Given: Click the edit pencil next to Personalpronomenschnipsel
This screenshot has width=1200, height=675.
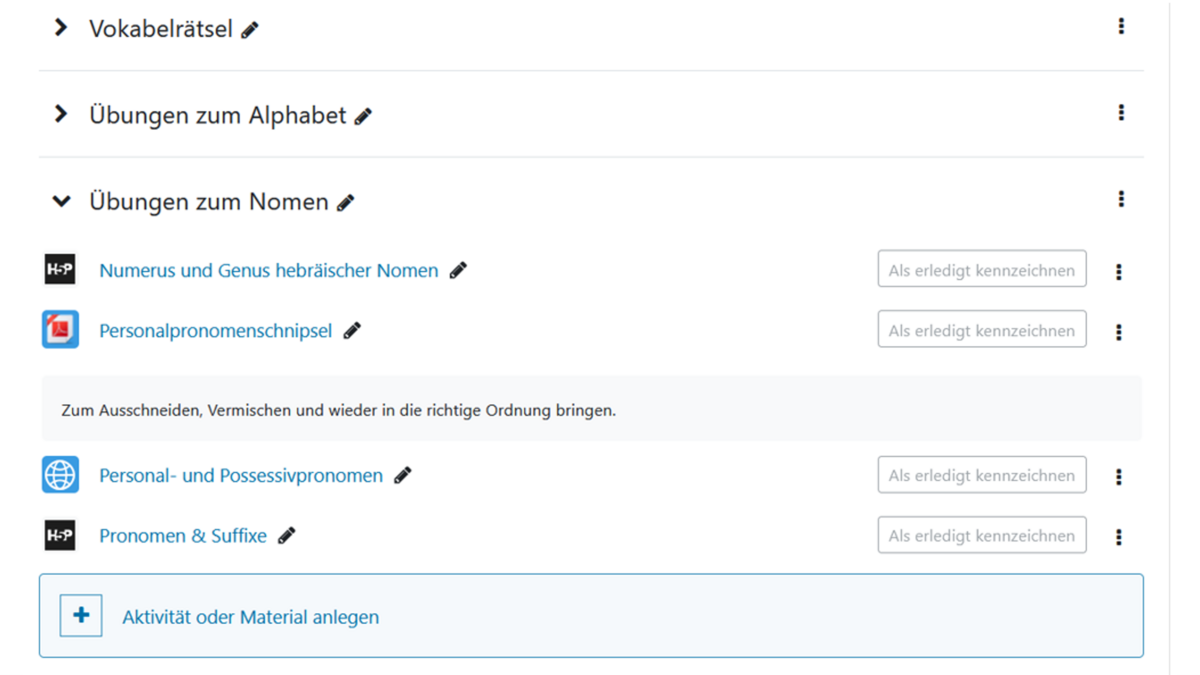Looking at the screenshot, I should (x=352, y=331).
